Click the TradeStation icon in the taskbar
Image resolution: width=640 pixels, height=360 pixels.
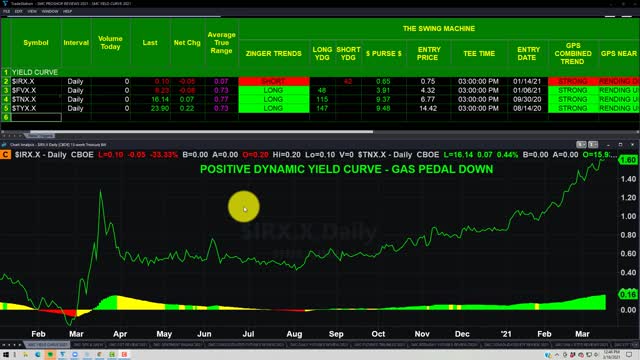pyautogui.click(x=62, y=355)
